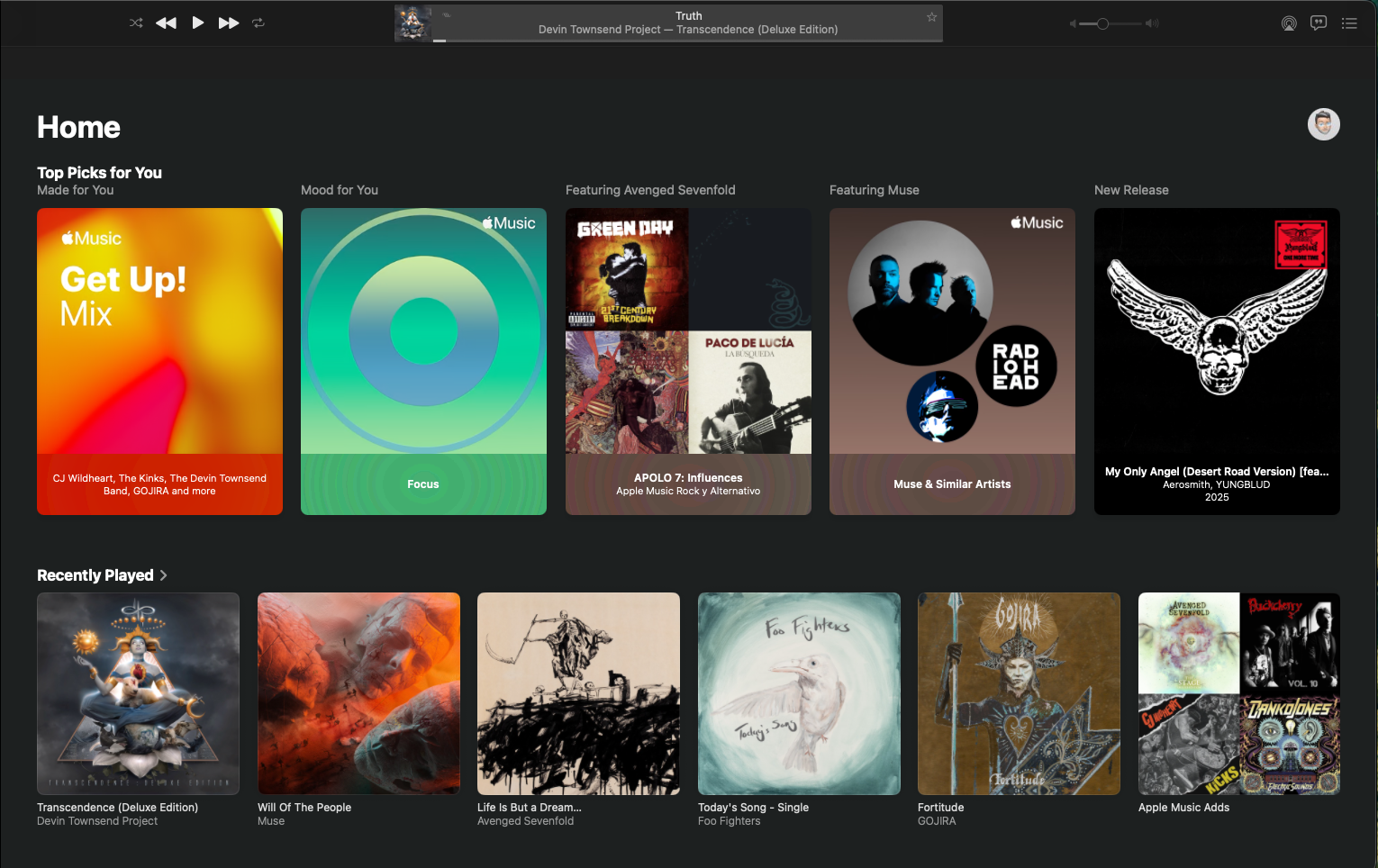Open Apple Music Adds playlist cover
This screenshot has height=868, width=1378.
point(1239,693)
